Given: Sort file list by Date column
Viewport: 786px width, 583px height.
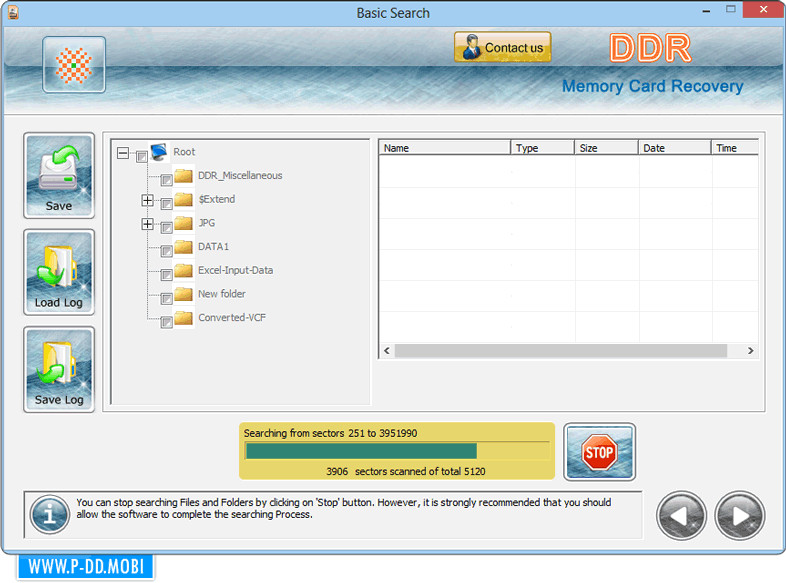Looking at the screenshot, I should pyautogui.click(x=675, y=148).
